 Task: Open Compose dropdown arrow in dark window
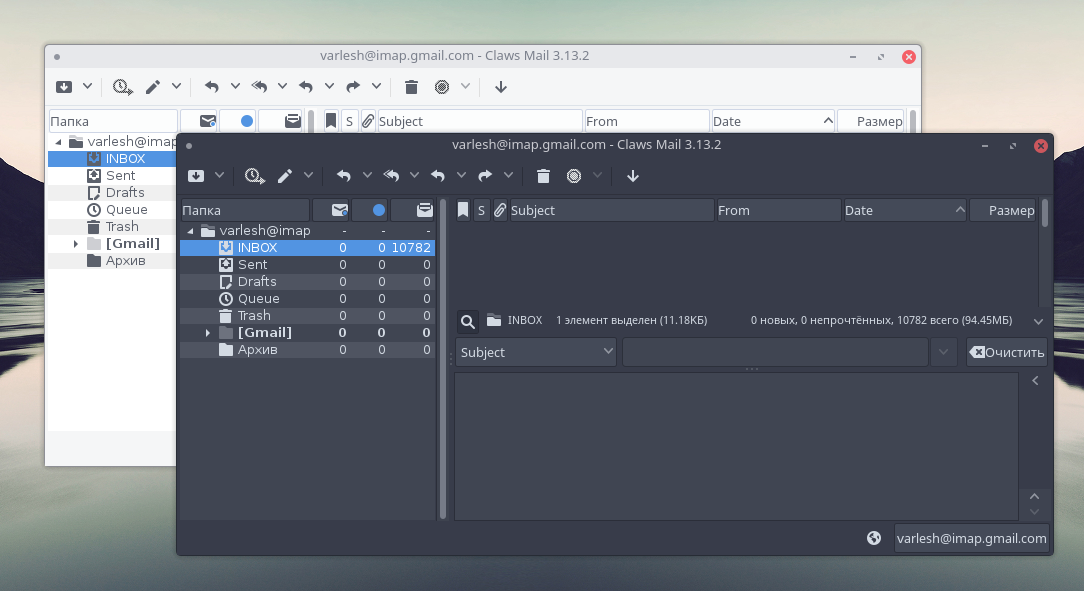pos(308,176)
